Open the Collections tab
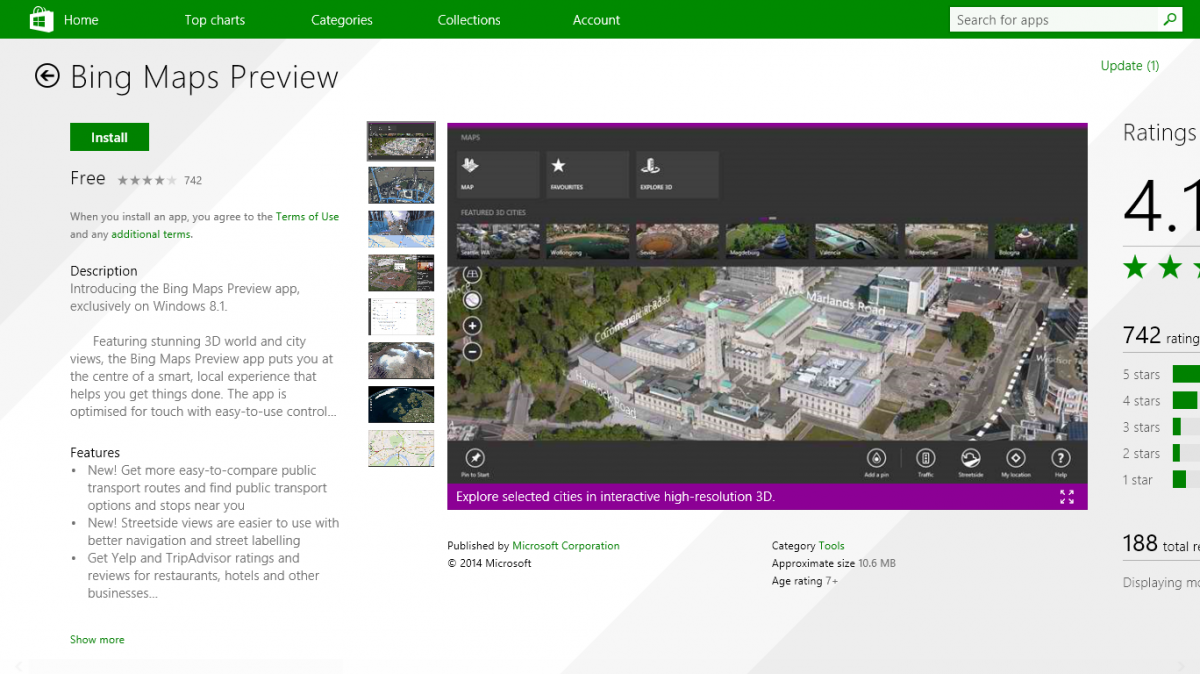Screen dimensions: 1200x674 coord(469,20)
